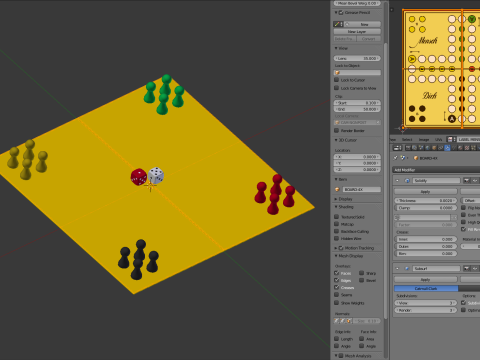Click the New Layer button
The height and width of the screenshot is (360, 480).
[x=357, y=32]
